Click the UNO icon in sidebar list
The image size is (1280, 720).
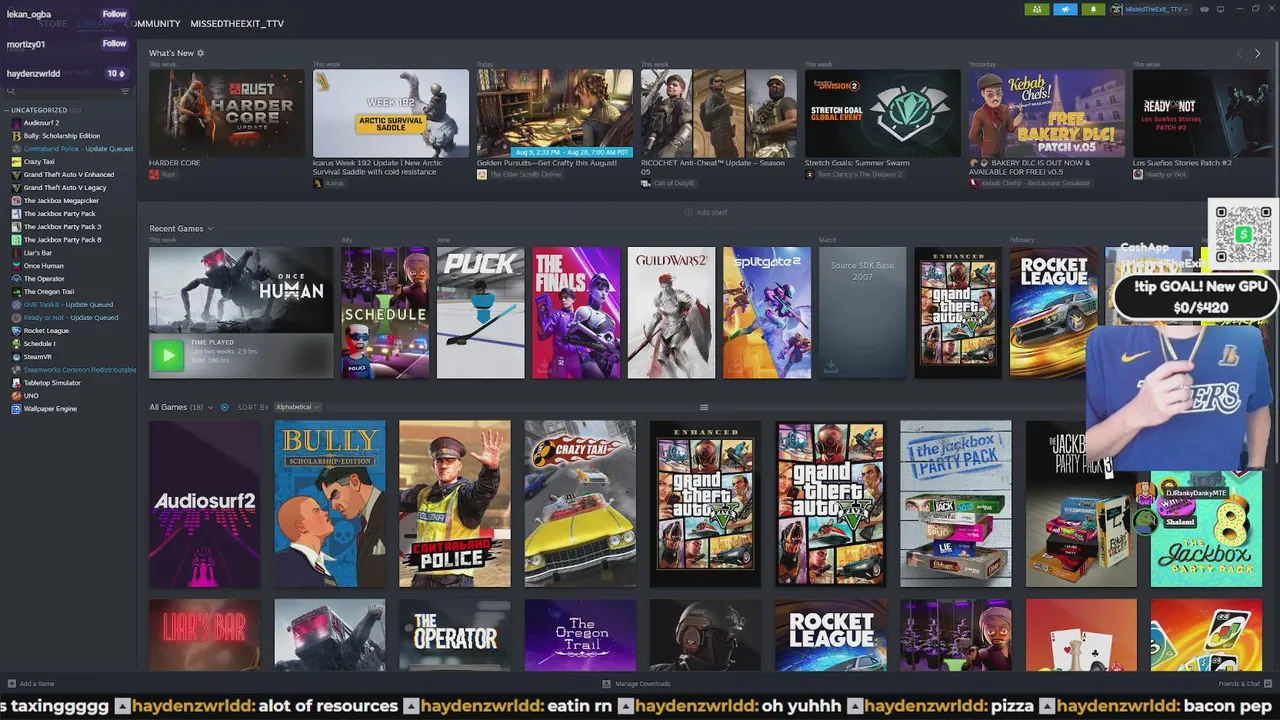coord(16,396)
